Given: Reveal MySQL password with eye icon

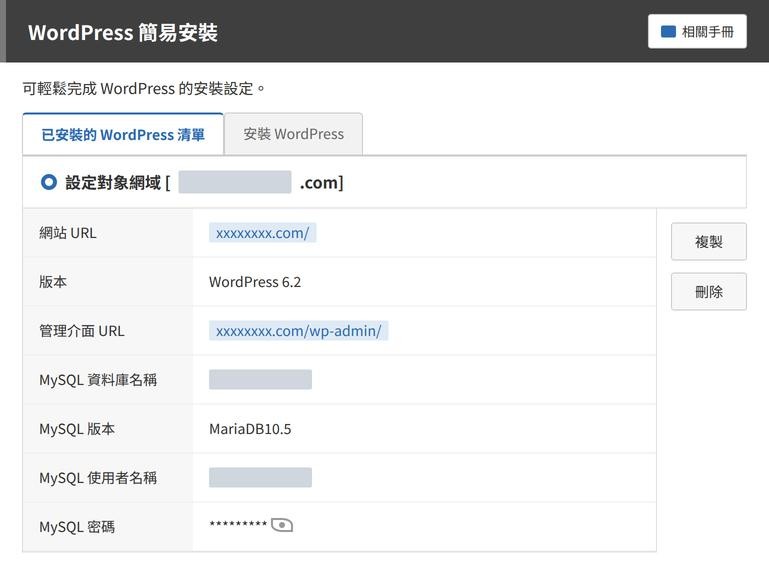Looking at the screenshot, I should [x=282, y=525].
